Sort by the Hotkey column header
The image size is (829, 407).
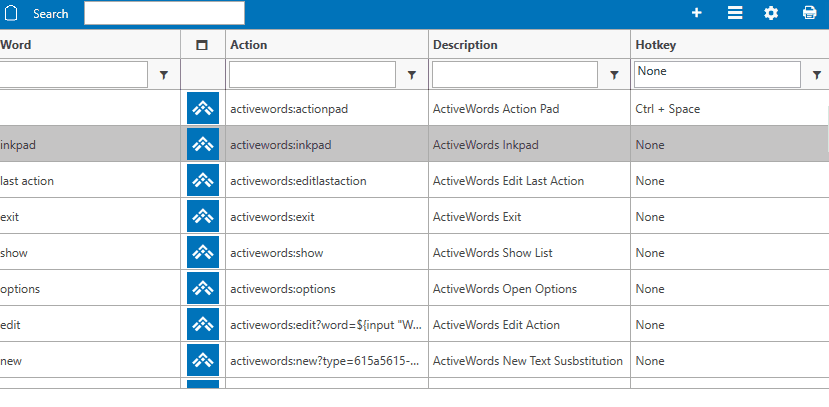pyautogui.click(x=655, y=45)
